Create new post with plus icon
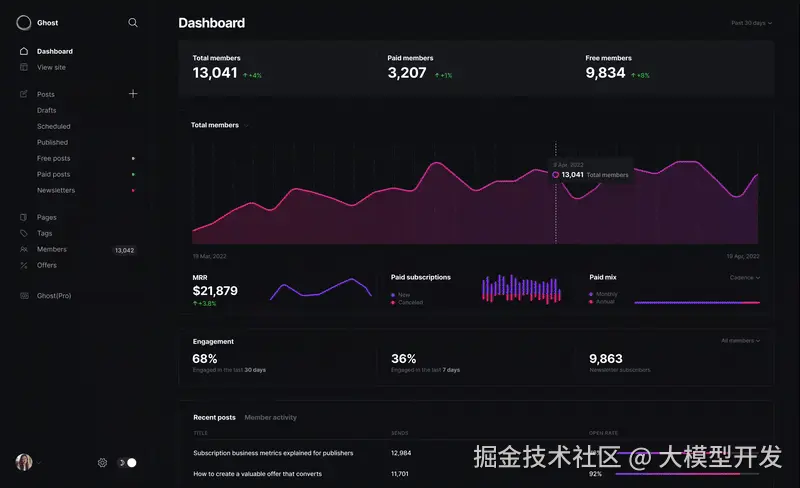Viewport: 800px width, 488px height. (x=133, y=93)
